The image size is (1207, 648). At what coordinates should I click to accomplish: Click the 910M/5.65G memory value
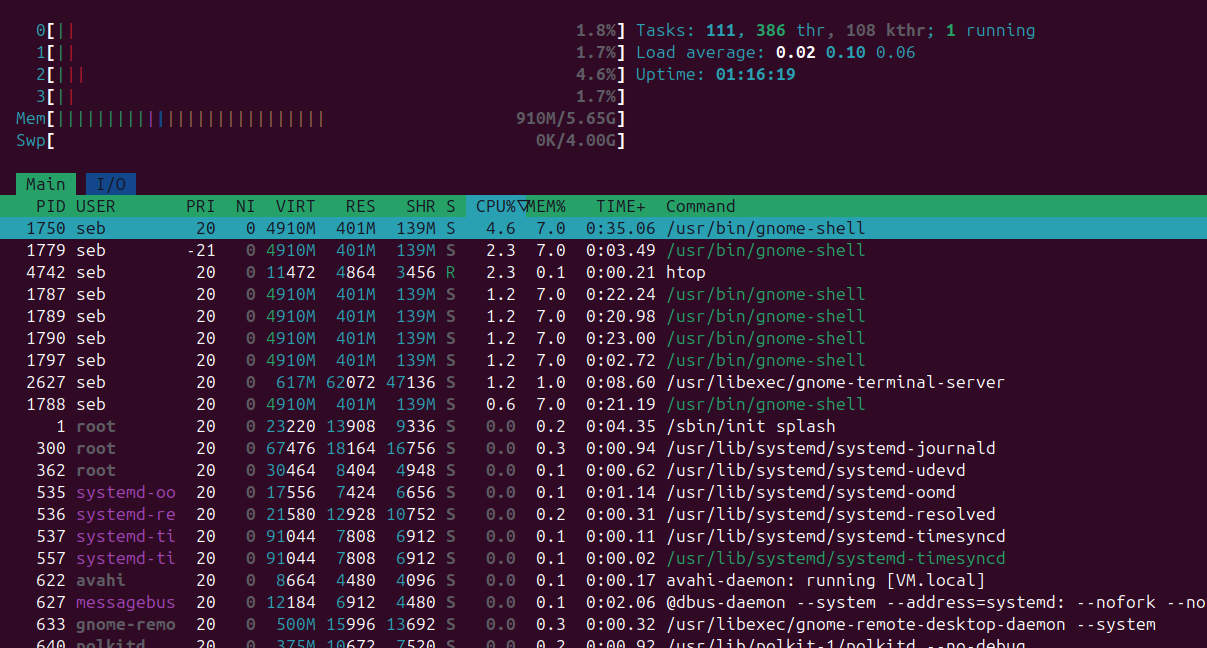pyautogui.click(x=566, y=118)
